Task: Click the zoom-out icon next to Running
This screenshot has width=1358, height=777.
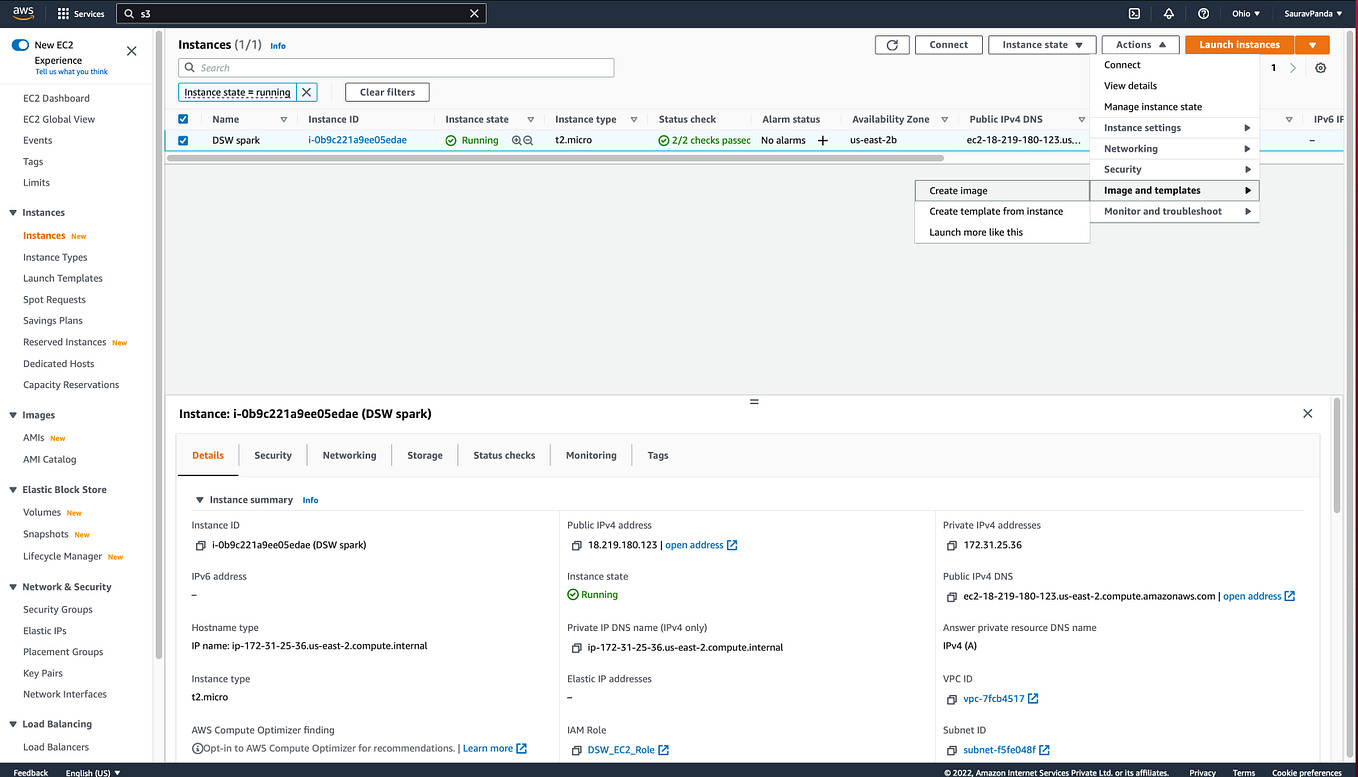Action: [528, 141]
